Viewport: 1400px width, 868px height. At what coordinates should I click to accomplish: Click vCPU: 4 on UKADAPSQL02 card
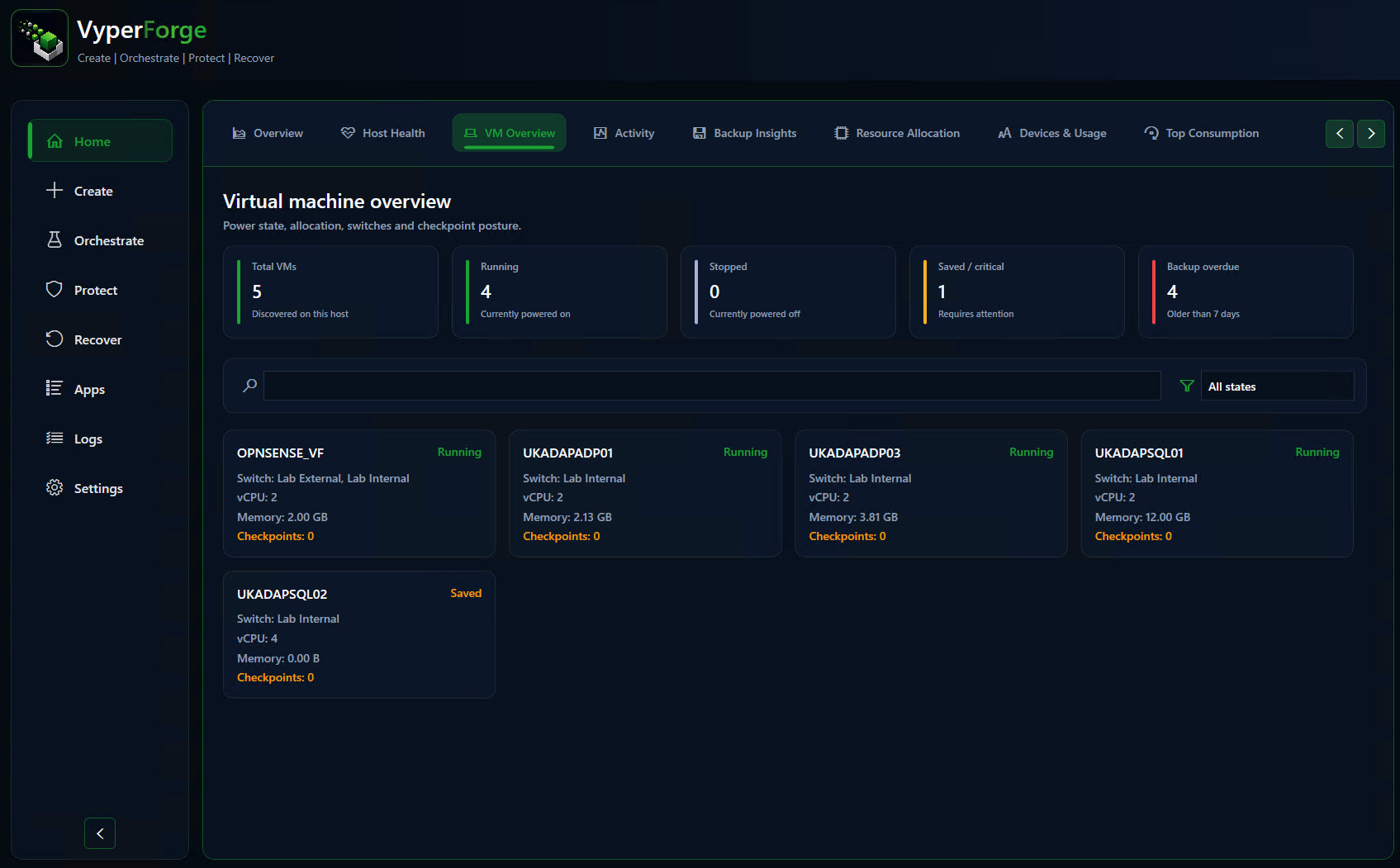257,638
